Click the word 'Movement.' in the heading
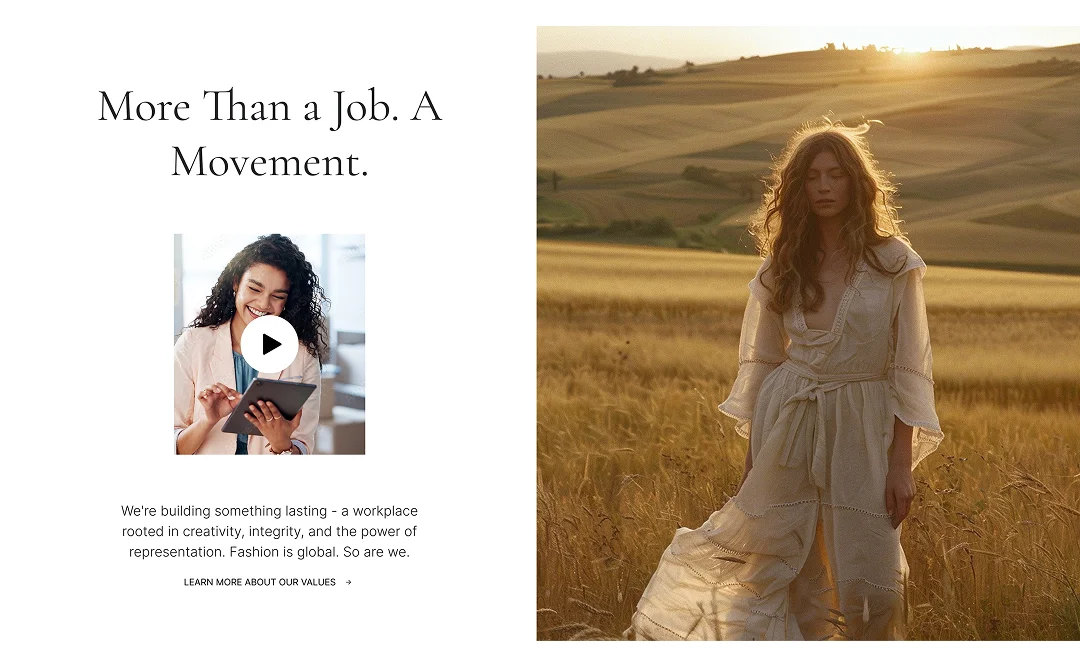Screen dimensions: 1080x666 coord(269,163)
